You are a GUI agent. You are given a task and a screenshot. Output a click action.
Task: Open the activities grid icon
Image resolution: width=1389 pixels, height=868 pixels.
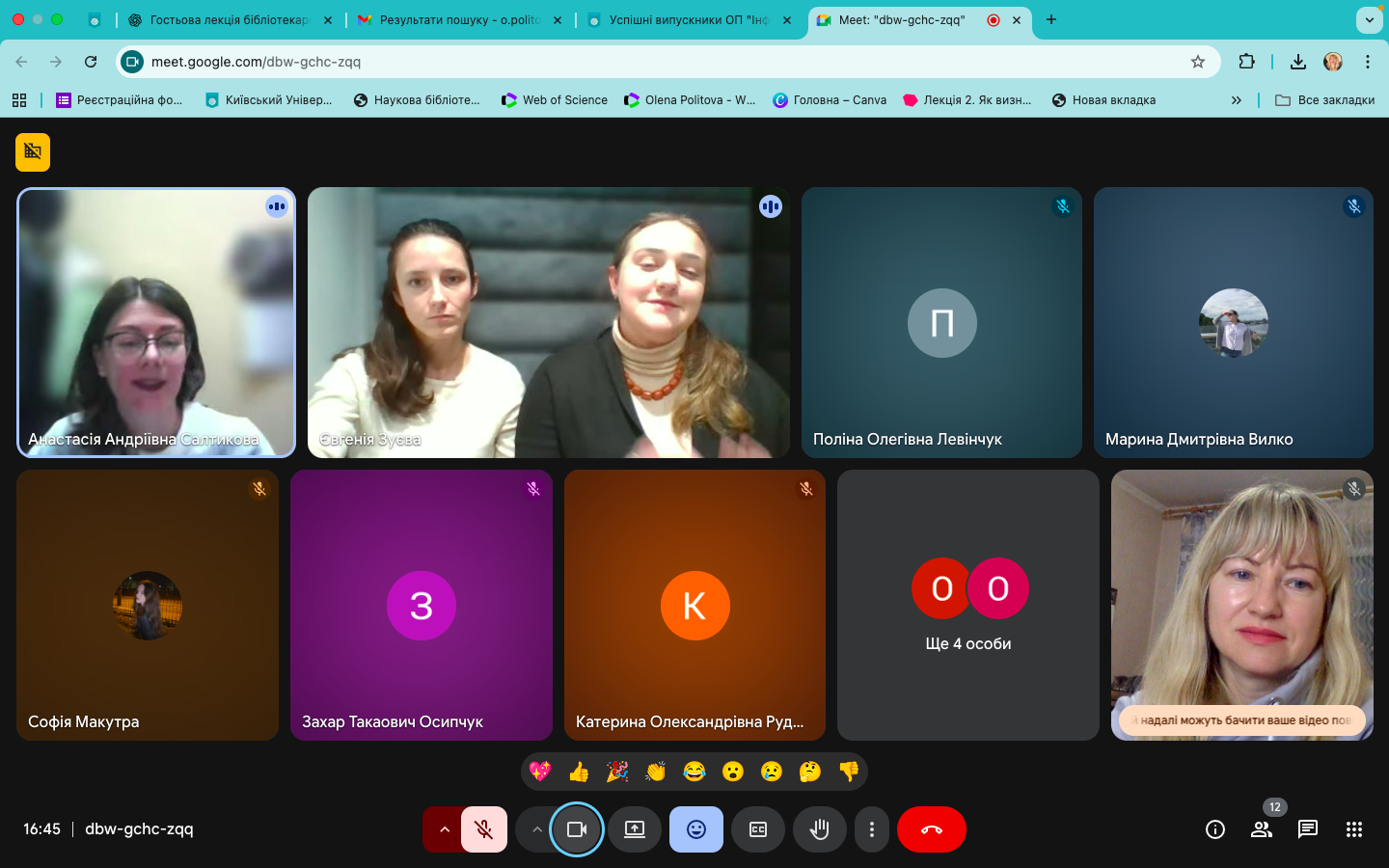(1354, 829)
